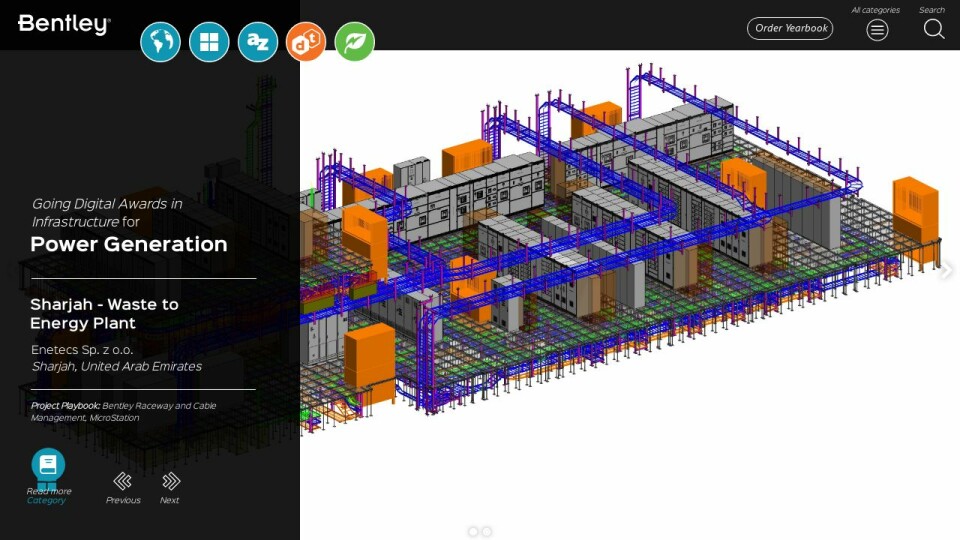Click the Read more Category book icon
This screenshot has width=960, height=540.
[x=48, y=465]
